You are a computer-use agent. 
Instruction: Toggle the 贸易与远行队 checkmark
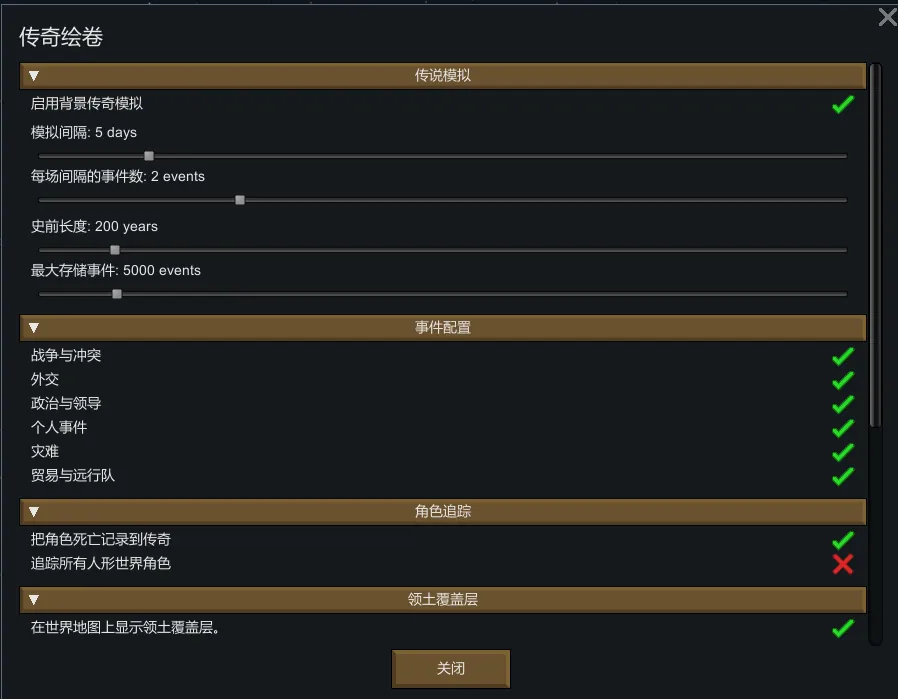coord(843,476)
